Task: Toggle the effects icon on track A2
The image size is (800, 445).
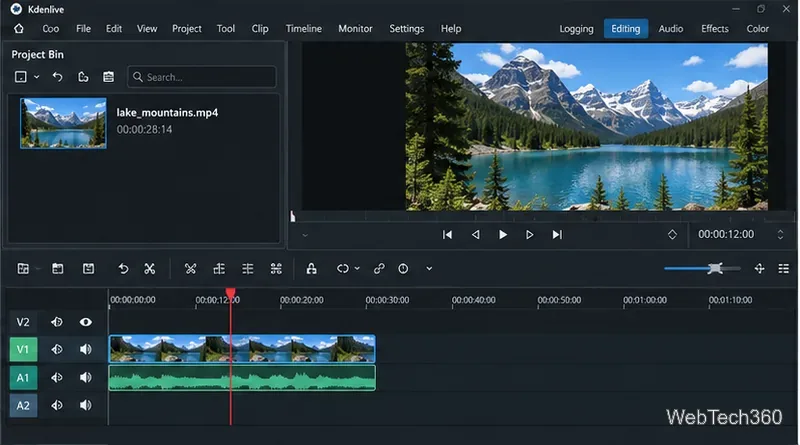Action: pos(57,405)
